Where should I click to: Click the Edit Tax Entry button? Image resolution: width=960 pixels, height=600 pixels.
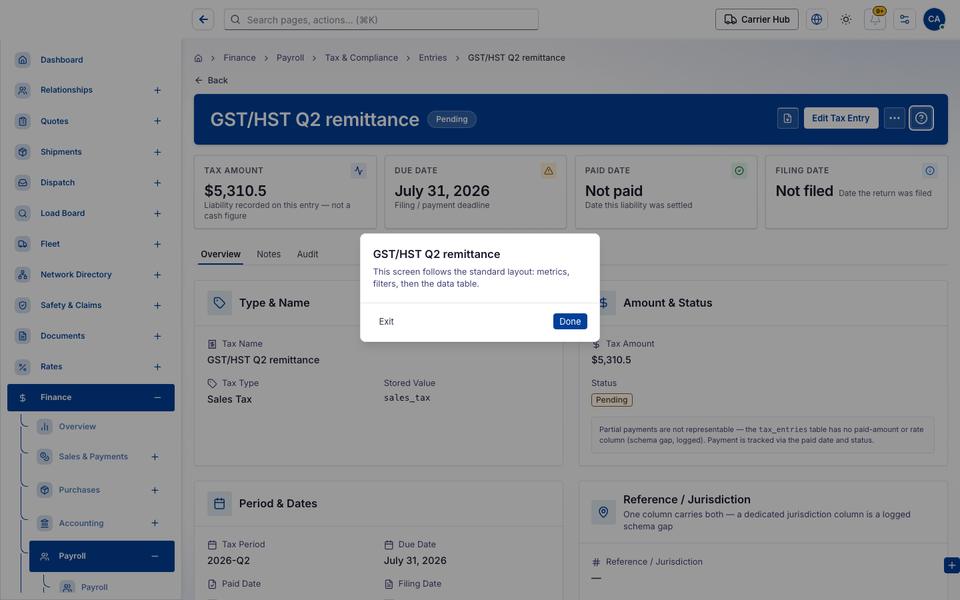coord(841,118)
